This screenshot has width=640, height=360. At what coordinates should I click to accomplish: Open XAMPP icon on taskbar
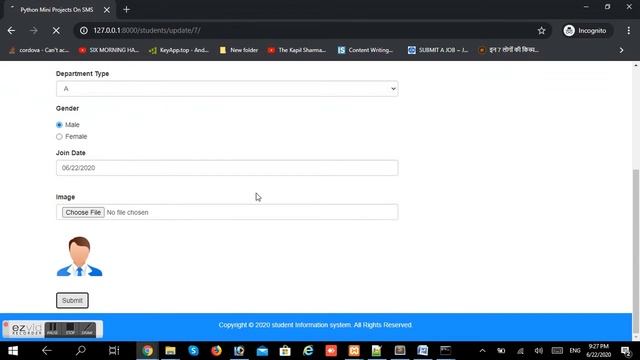coord(354,351)
